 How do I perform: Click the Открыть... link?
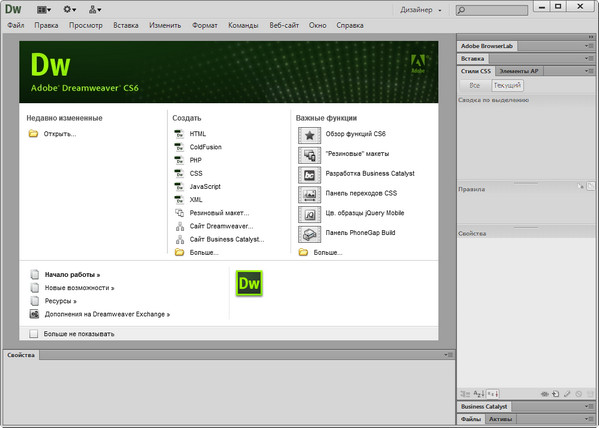tap(60, 134)
